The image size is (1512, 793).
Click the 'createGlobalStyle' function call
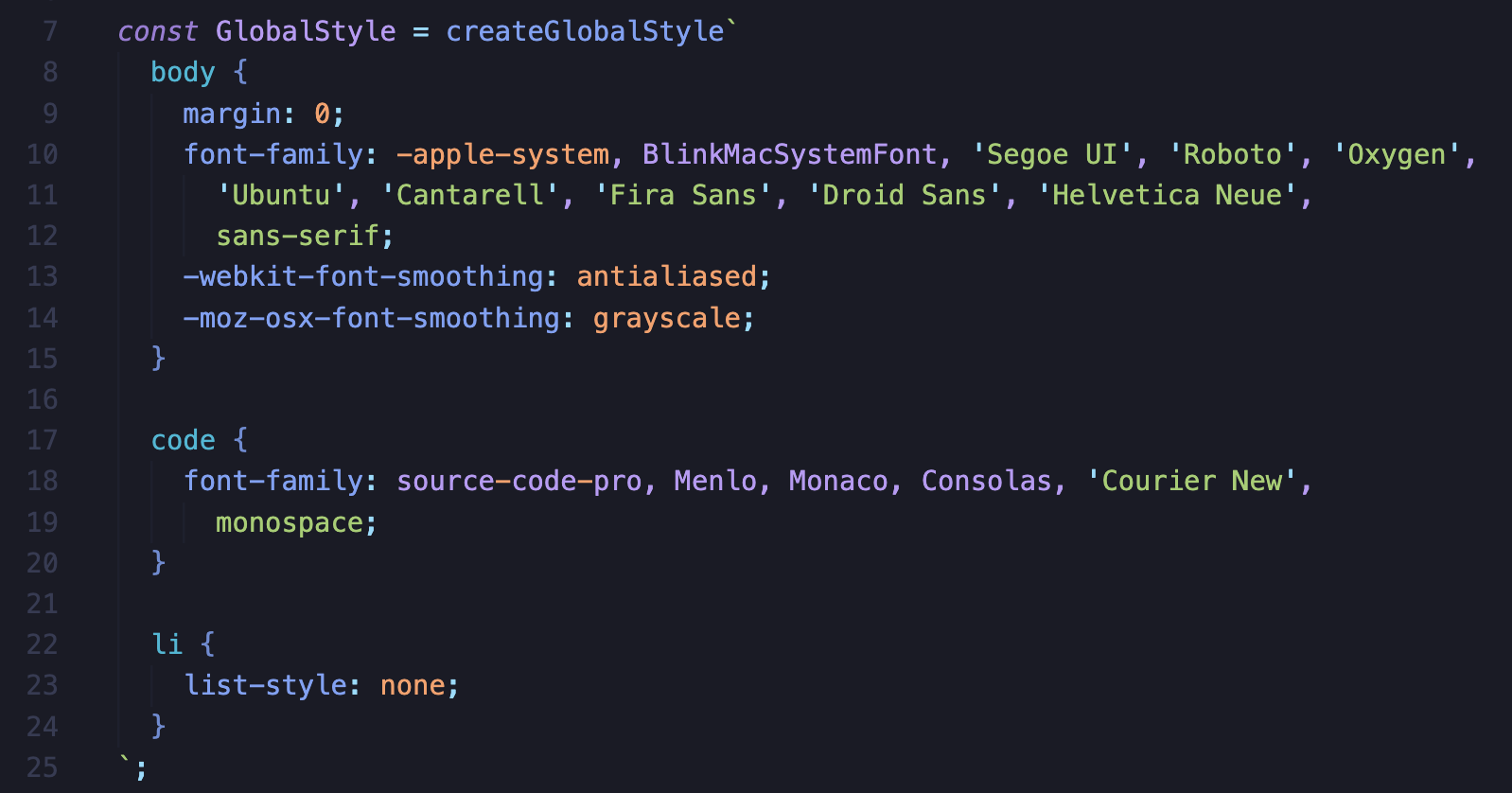pos(585,31)
